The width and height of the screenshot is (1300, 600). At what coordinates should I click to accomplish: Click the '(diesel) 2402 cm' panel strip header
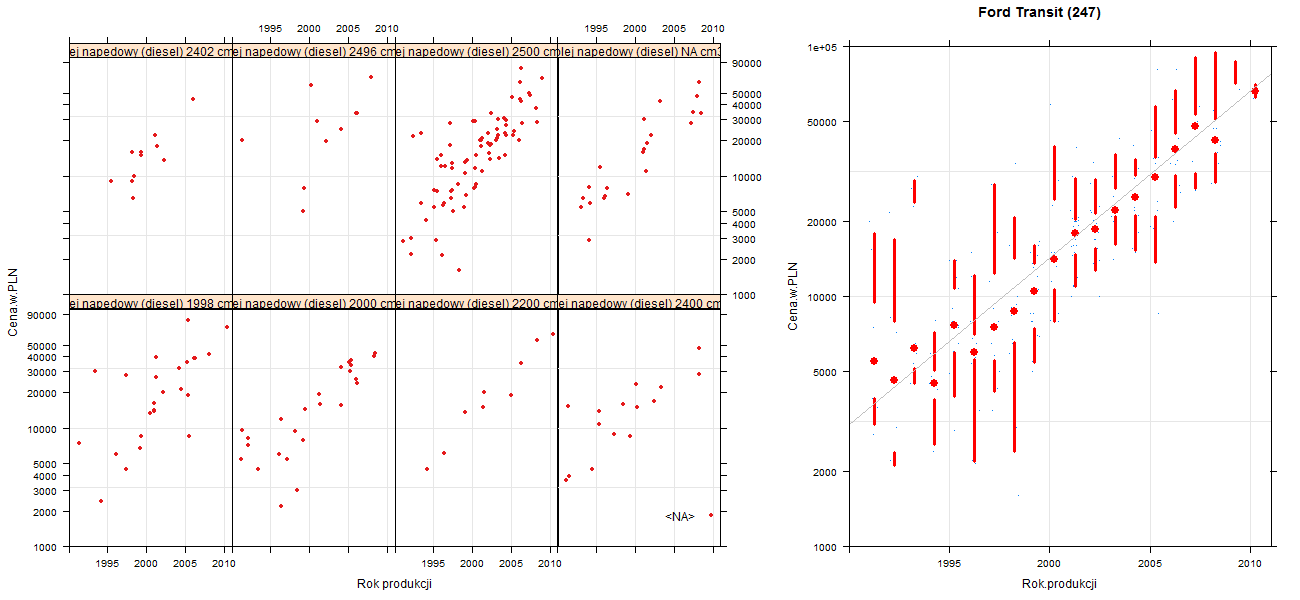point(150,52)
